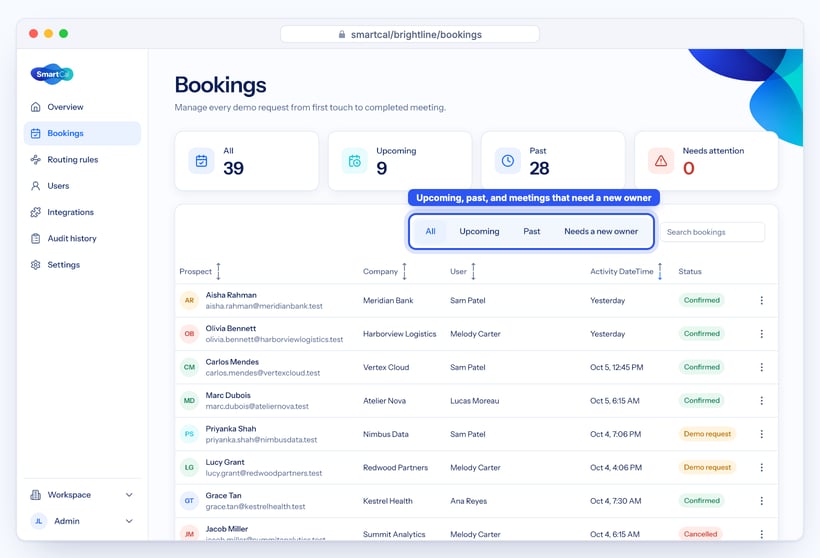Select the Past filter tab
This screenshot has height=558, width=820.
532,231
